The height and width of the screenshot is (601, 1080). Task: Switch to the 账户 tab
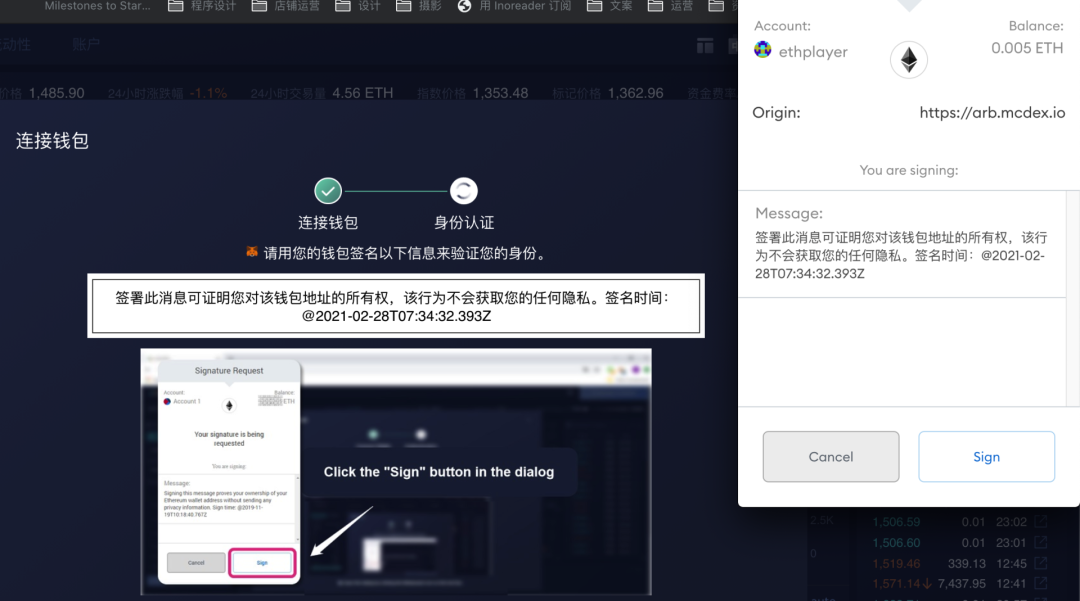coord(86,45)
